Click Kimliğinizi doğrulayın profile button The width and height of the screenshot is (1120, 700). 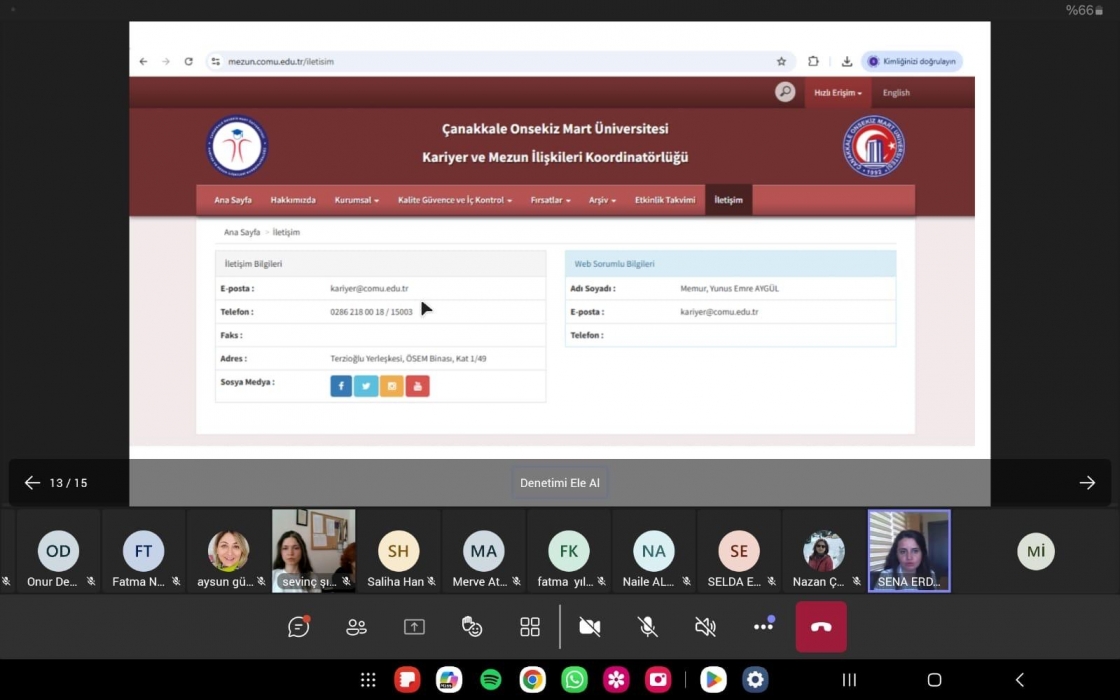[x=912, y=61]
